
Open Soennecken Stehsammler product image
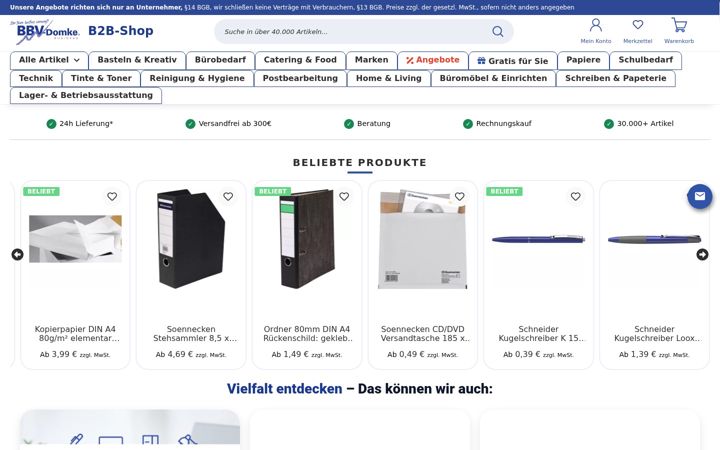pyautogui.click(x=191, y=239)
